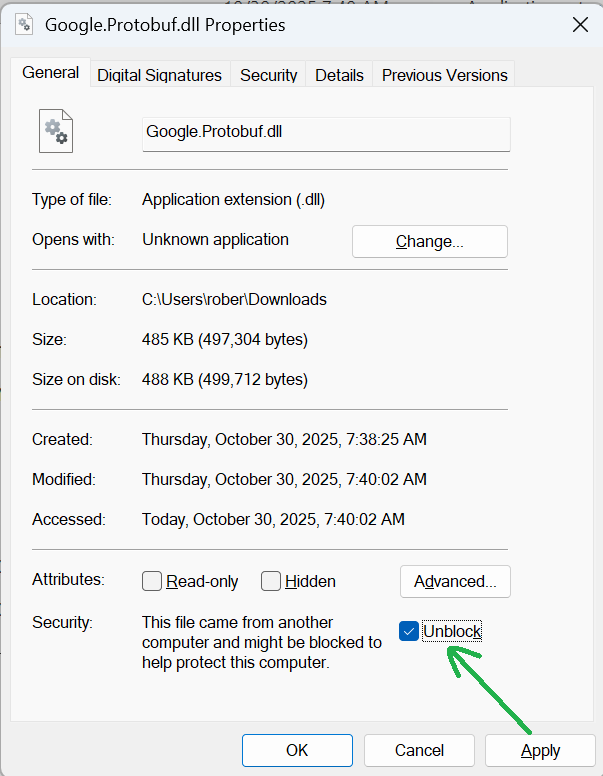The height and width of the screenshot is (776, 603).
Task: Open Advanced... attributes settings
Action: point(455,581)
